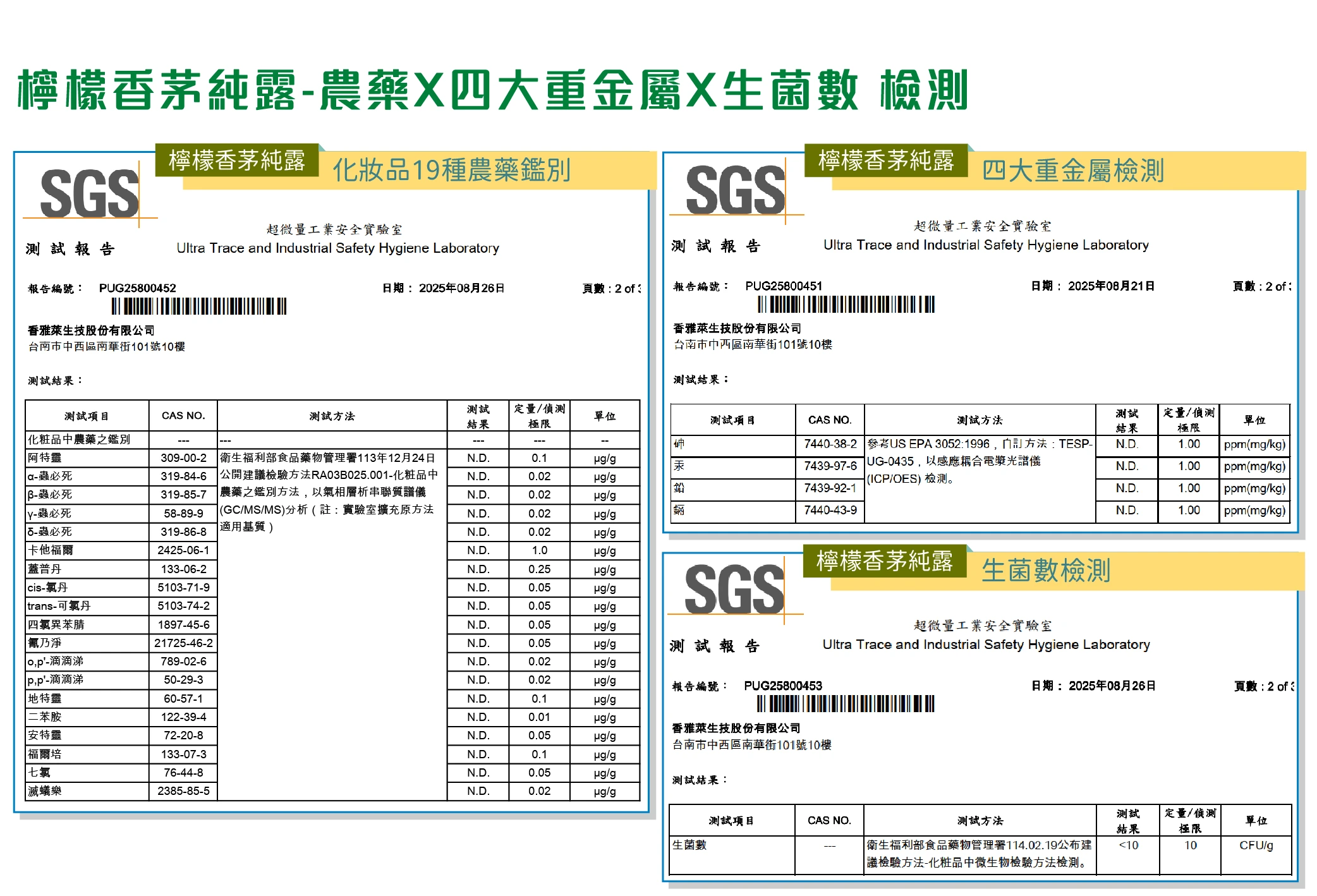Click the 測試方法 header in pesticide table

click(x=332, y=416)
